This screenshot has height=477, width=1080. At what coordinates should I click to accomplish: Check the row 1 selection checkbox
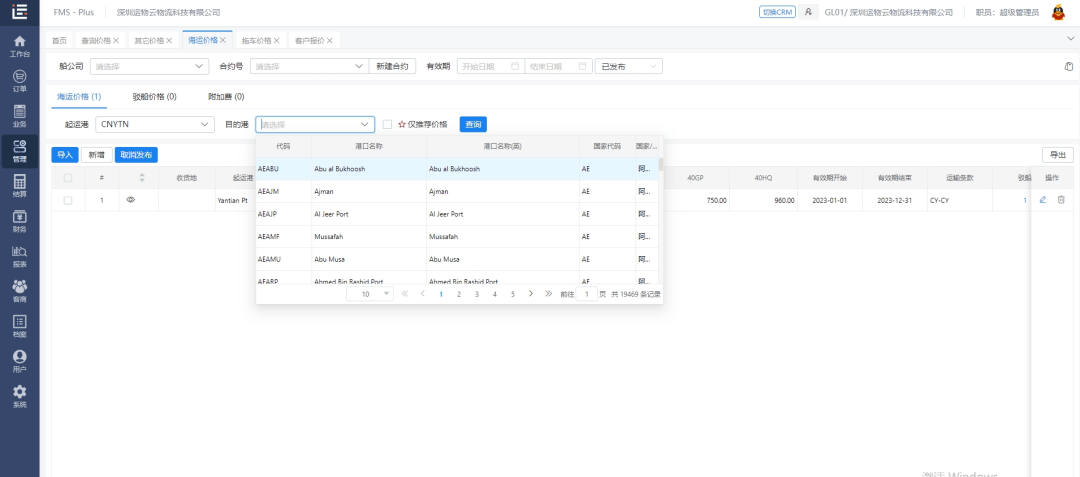point(68,200)
